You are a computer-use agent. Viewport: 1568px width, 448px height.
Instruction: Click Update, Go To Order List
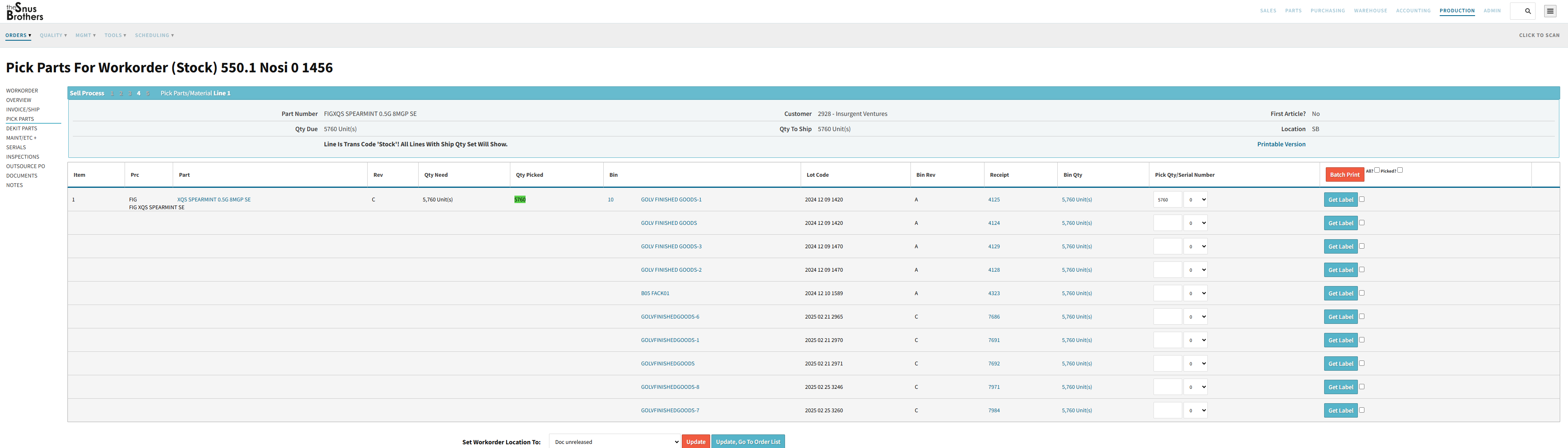tap(748, 442)
